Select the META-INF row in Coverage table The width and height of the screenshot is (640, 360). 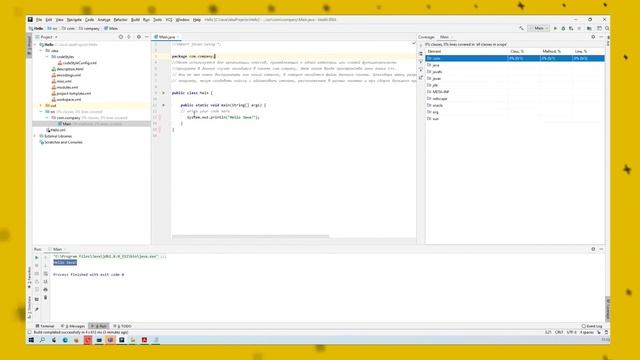(x=515, y=92)
